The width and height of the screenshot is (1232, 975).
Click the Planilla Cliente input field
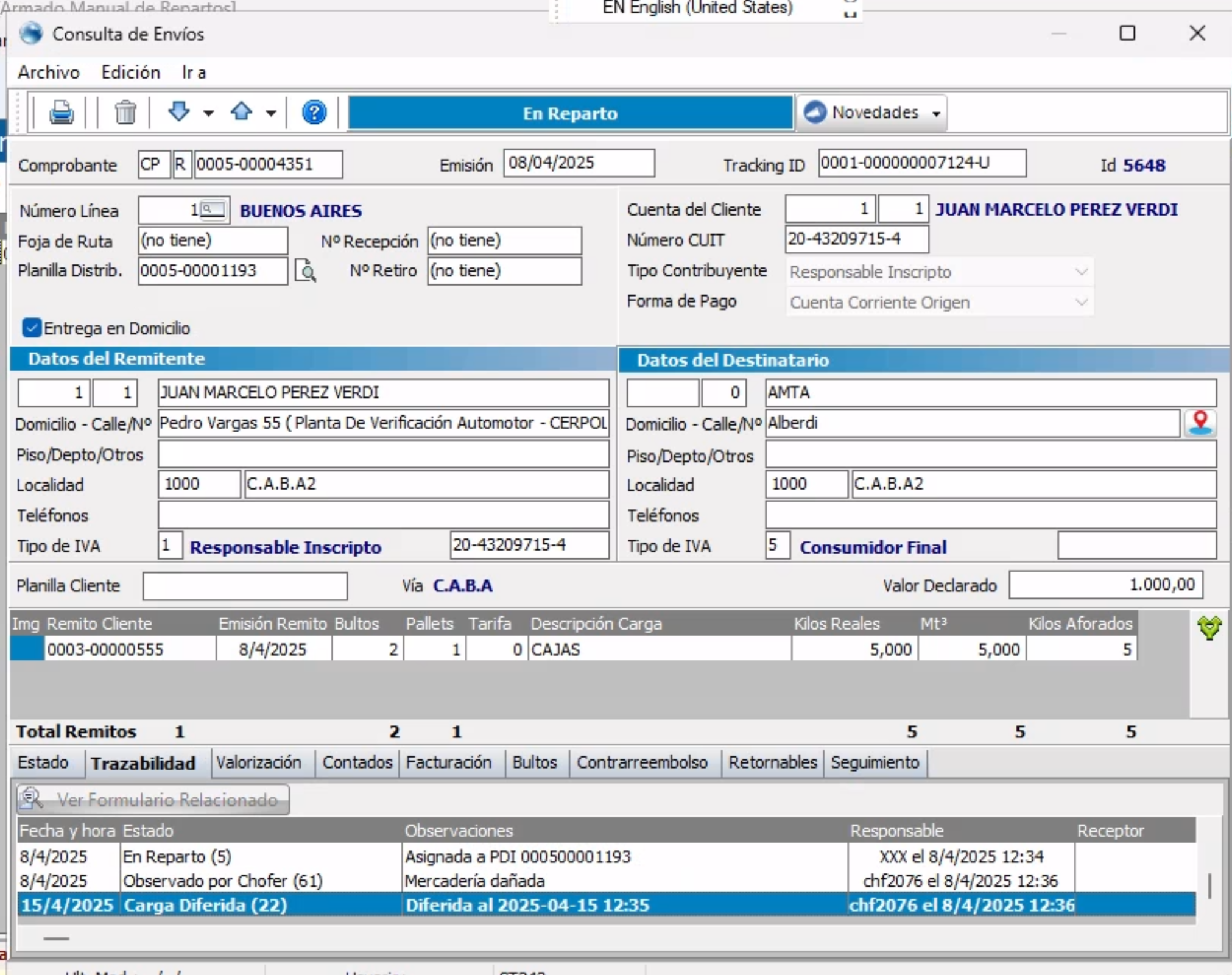(x=245, y=586)
